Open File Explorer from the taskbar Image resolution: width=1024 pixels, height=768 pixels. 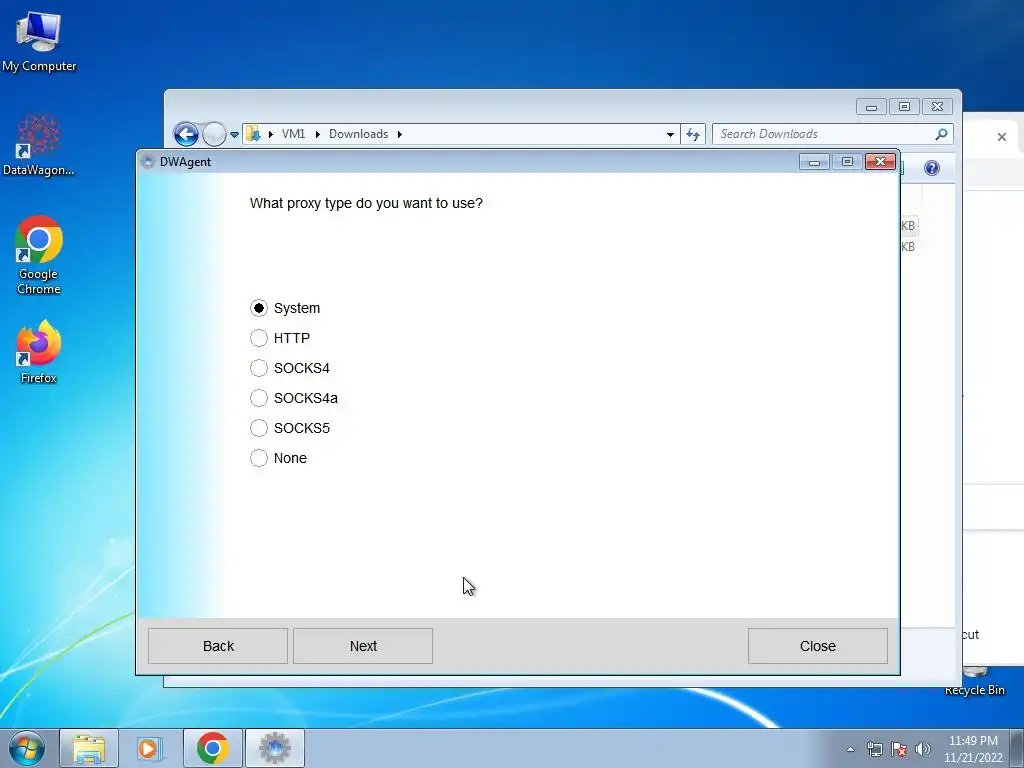click(x=89, y=748)
